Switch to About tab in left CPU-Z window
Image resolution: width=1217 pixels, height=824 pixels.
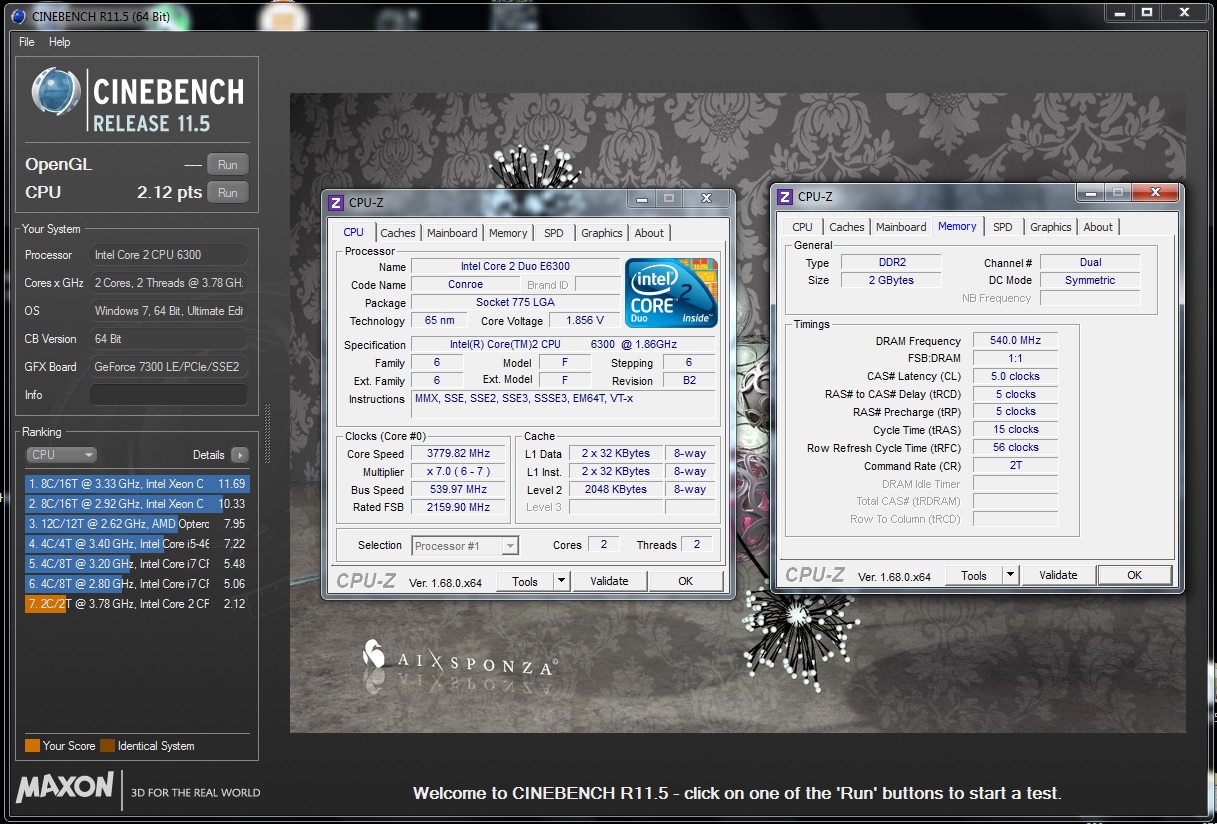coord(649,233)
